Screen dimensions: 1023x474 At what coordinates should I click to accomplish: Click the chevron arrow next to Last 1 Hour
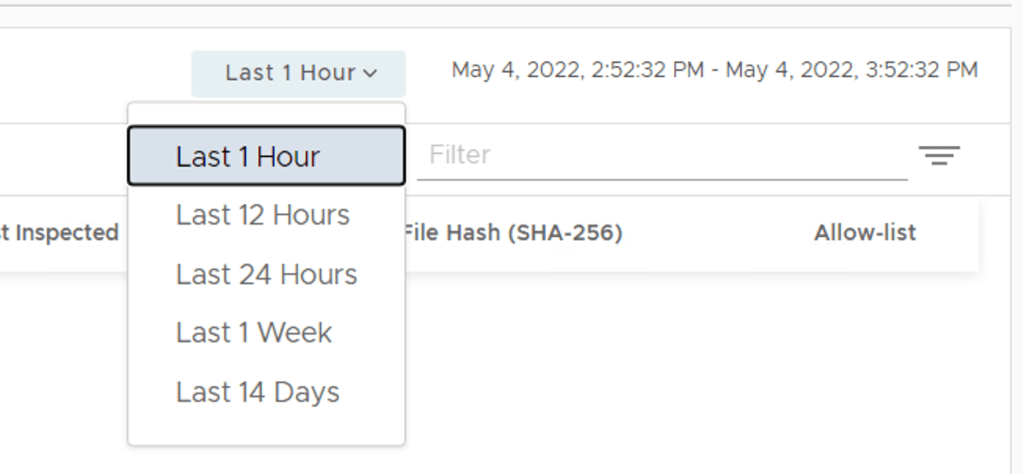pyautogui.click(x=371, y=73)
